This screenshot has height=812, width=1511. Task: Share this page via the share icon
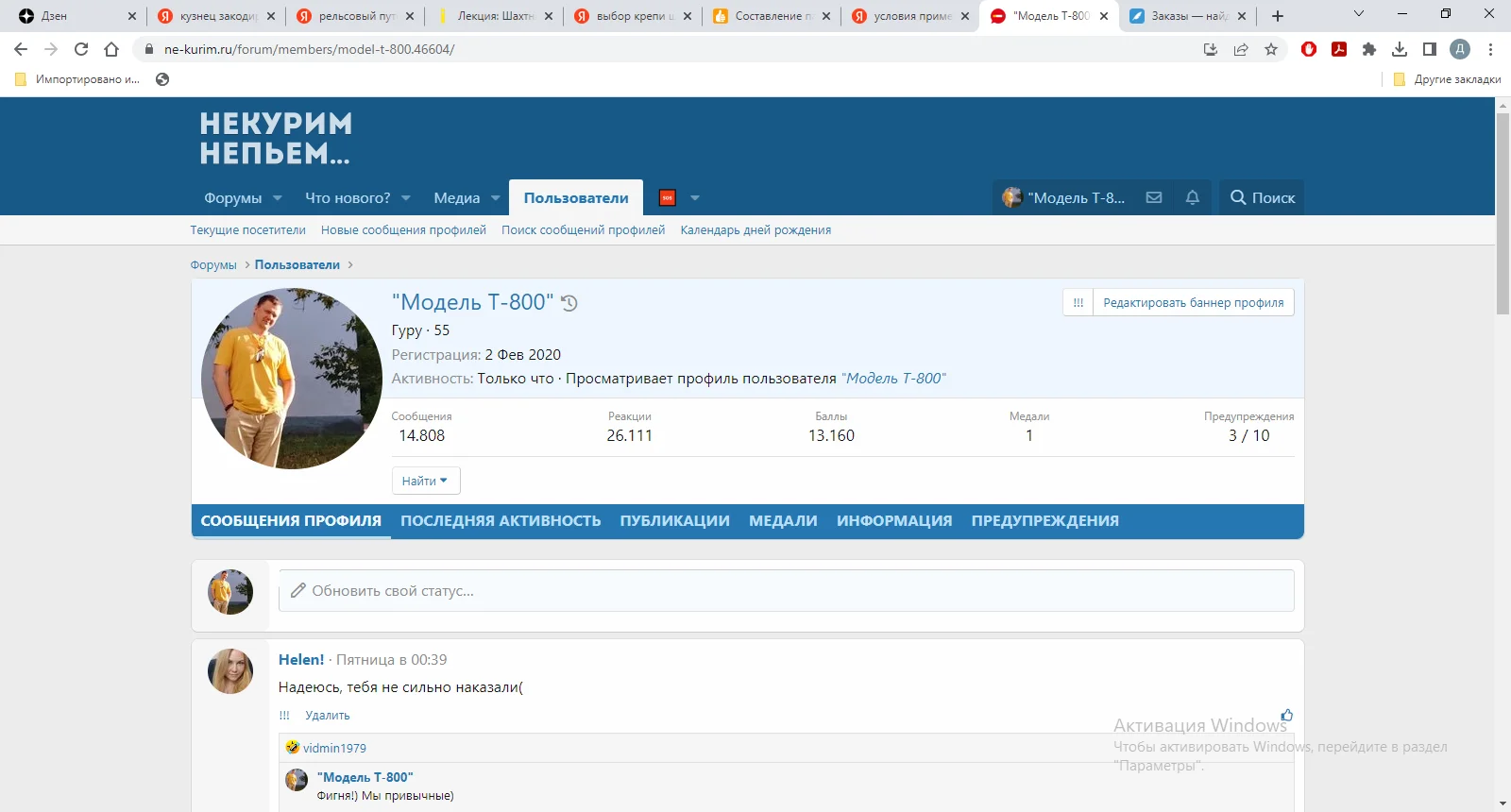[x=1241, y=49]
